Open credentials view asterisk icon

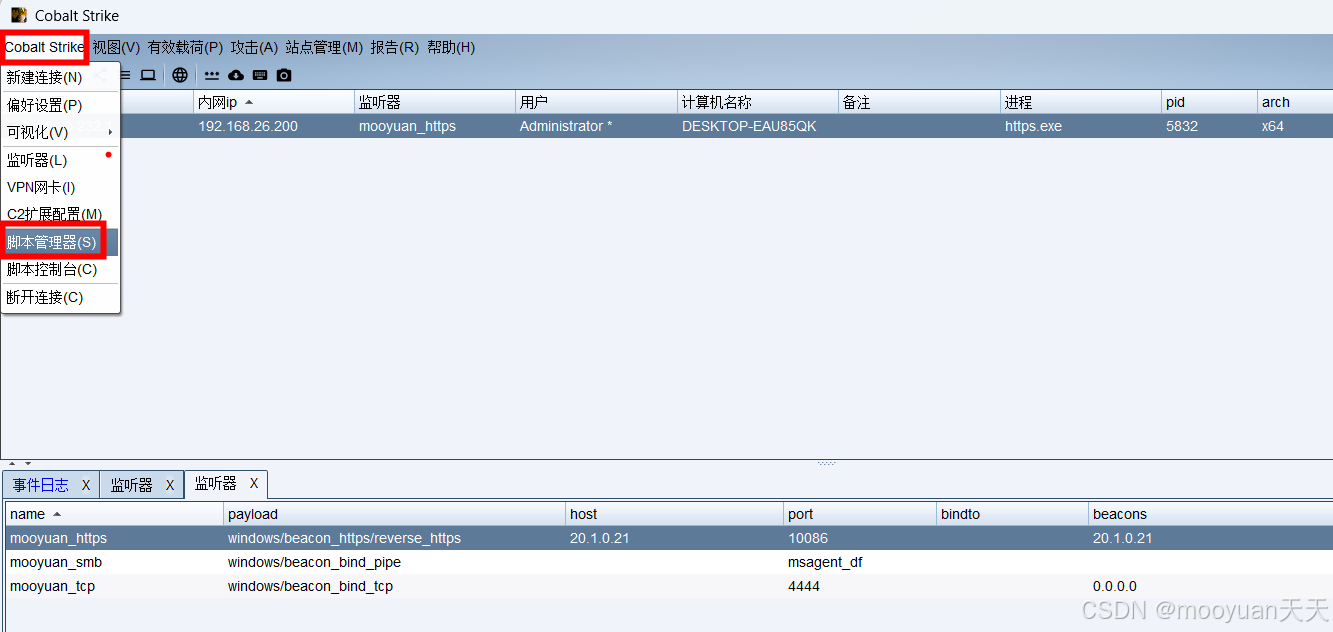click(212, 75)
